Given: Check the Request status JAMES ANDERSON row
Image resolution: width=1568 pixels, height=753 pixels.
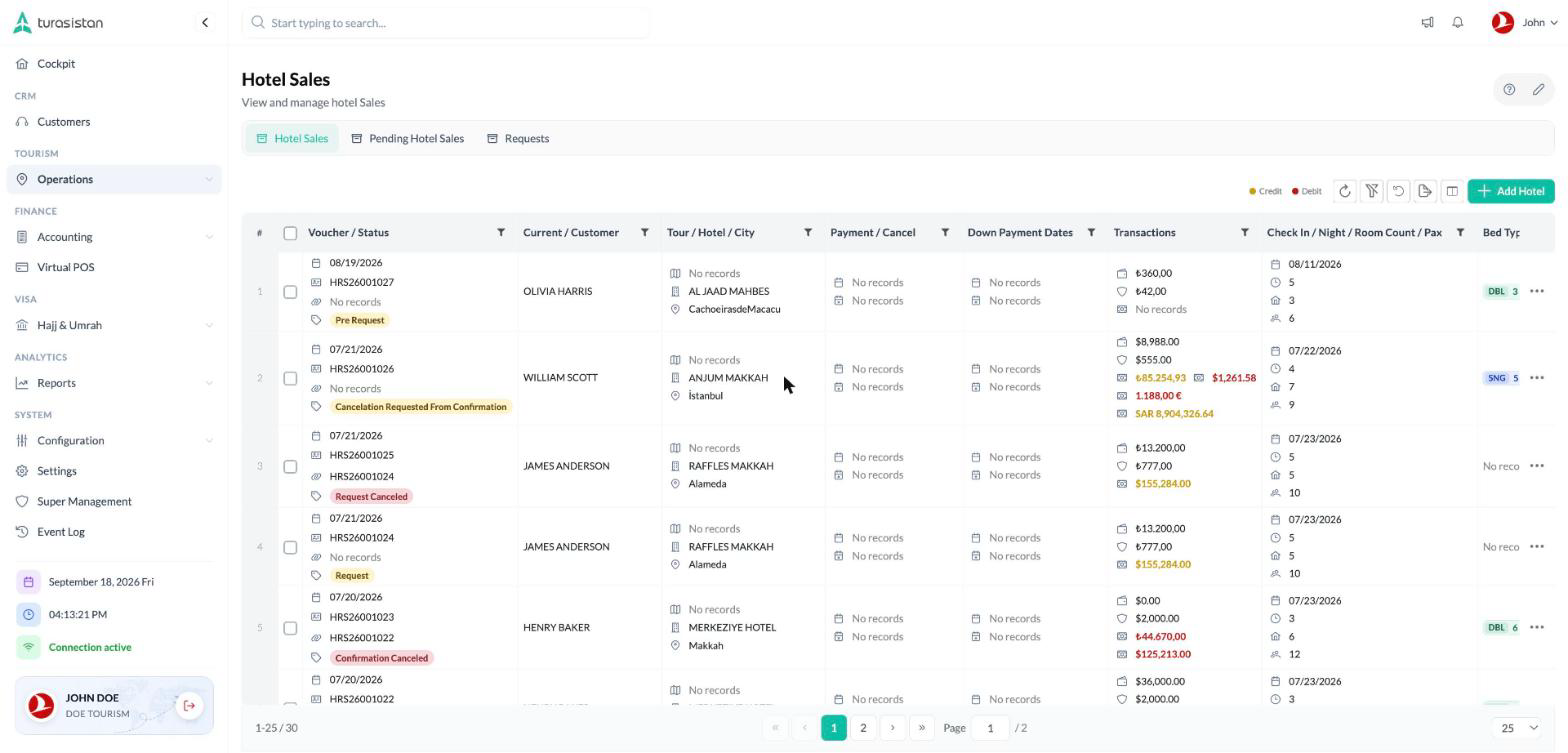Looking at the screenshot, I should click(x=290, y=547).
